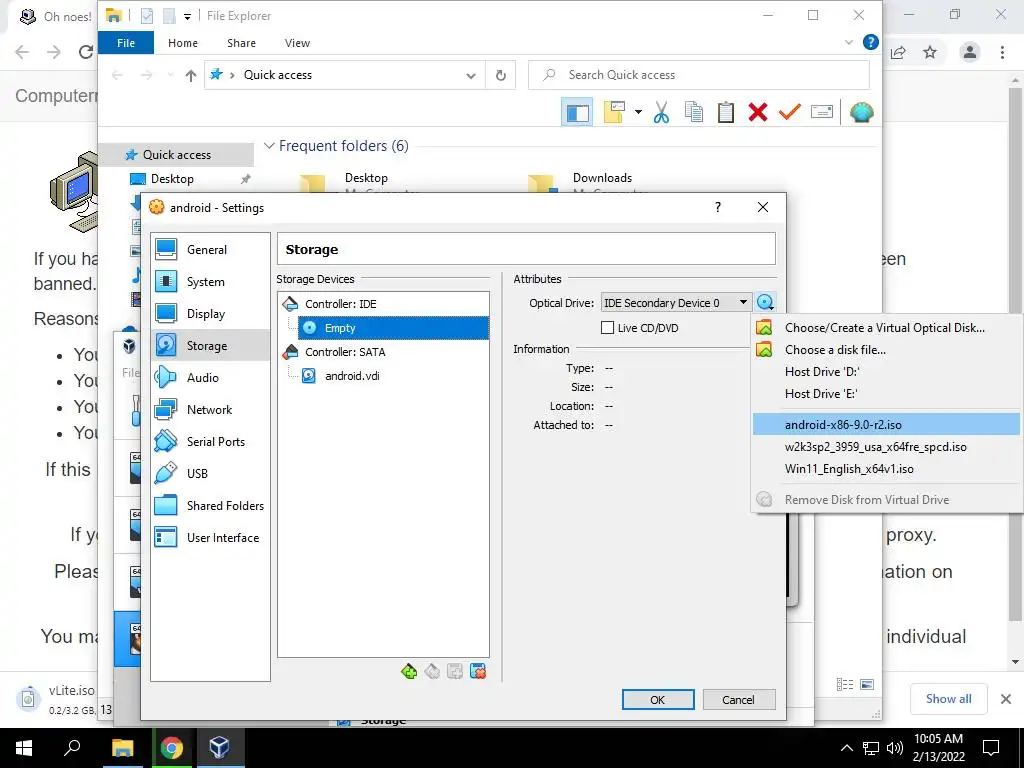This screenshot has width=1024, height=768.
Task: Click the orange checkmark icon in File Explorer
Action: pos(790,112)
